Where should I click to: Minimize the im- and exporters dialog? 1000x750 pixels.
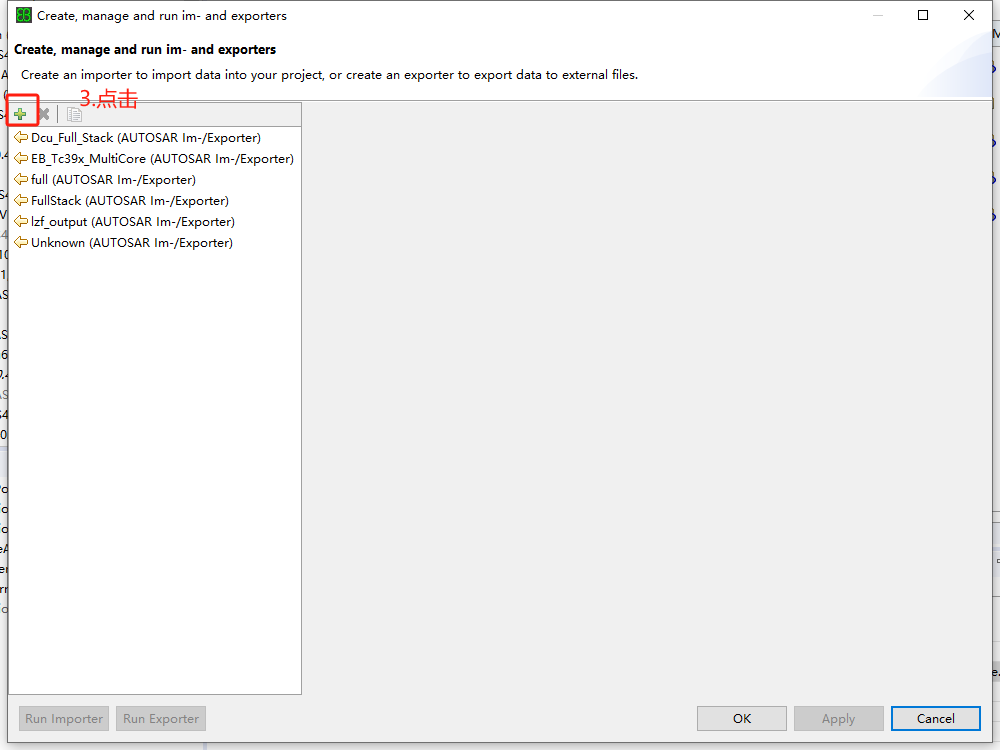[877, 15]
